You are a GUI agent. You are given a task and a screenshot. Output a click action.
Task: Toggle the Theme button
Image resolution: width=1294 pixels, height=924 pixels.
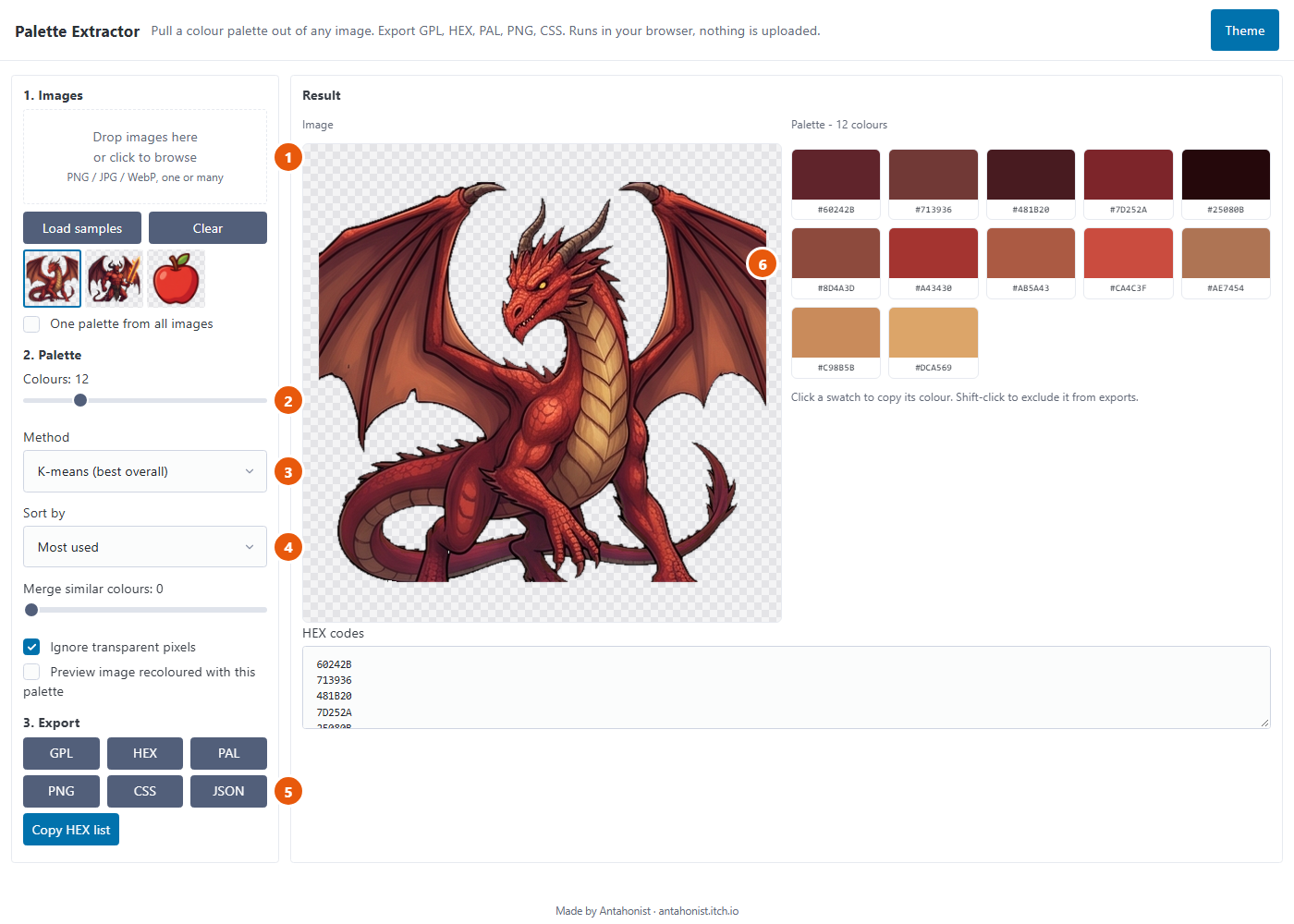[1245, 30]
